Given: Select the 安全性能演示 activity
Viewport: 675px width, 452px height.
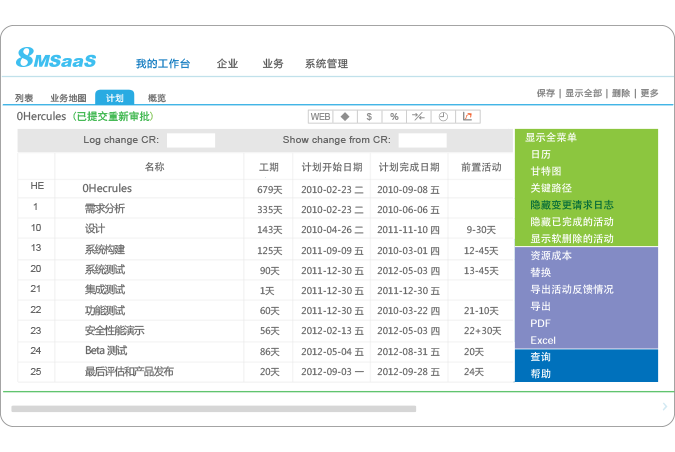Looking at the screenshot, I should (115, 331).
